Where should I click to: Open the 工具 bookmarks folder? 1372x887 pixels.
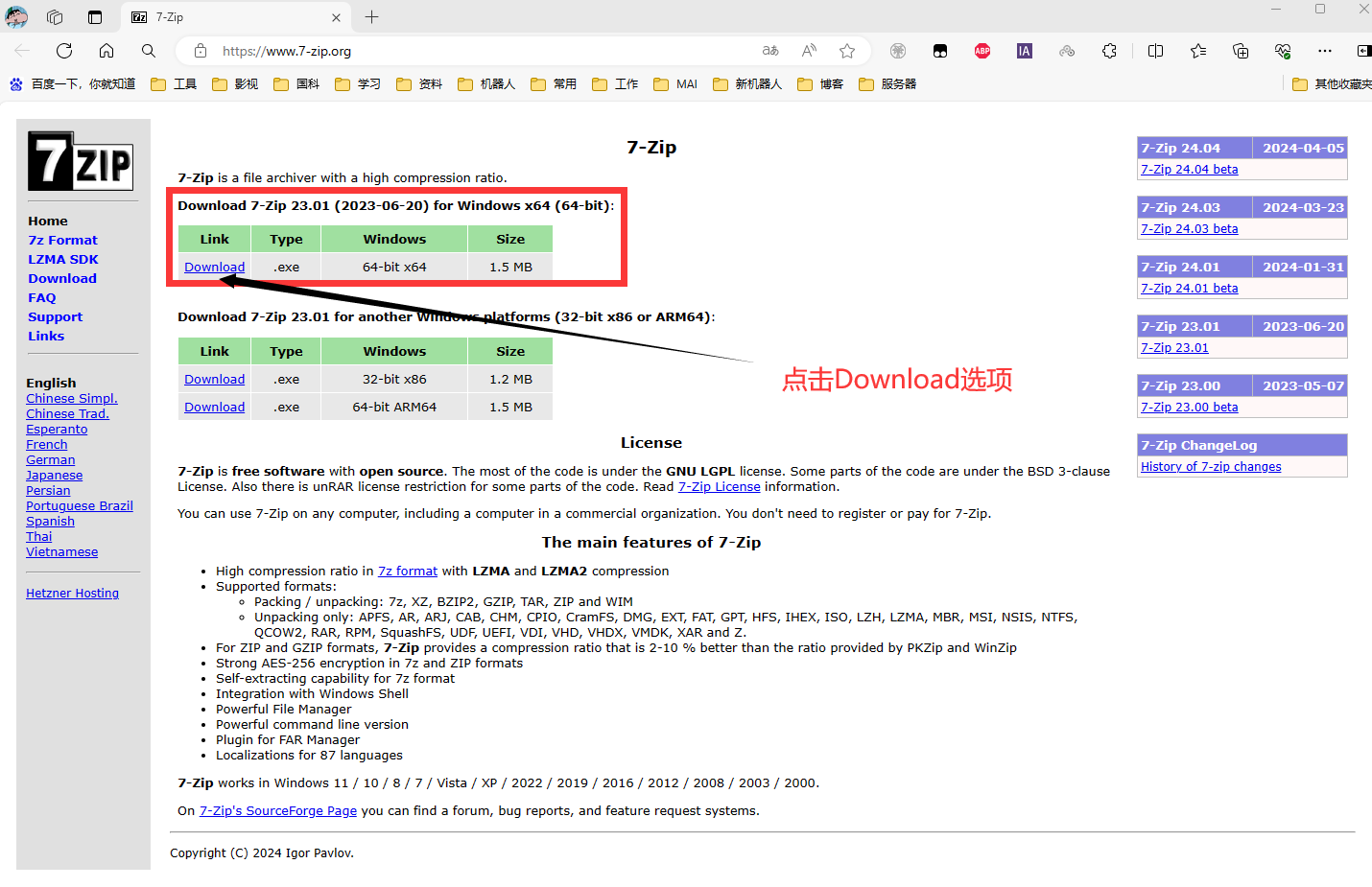(x=174, y=84)
